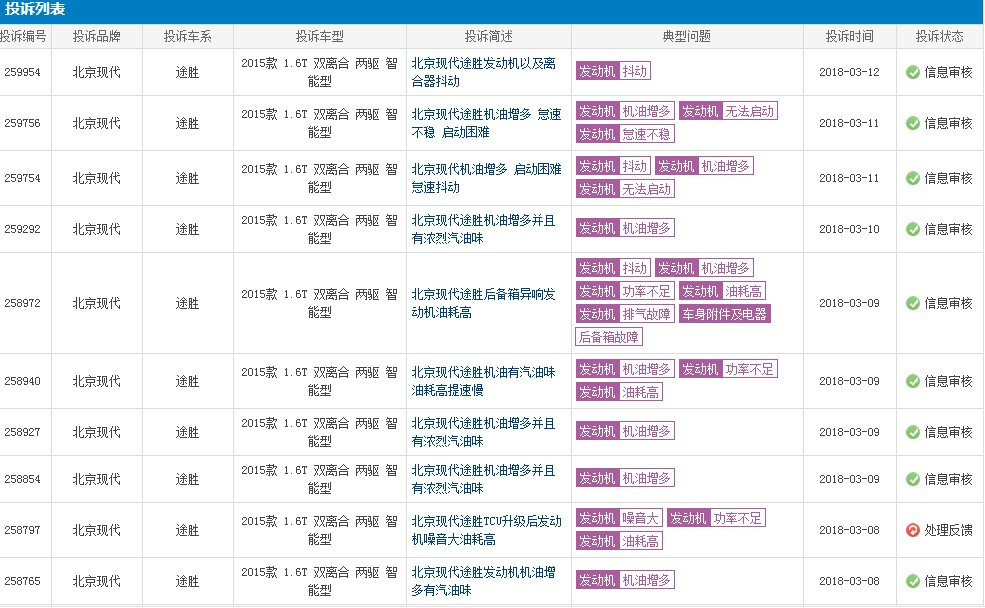Screen dimensions: 985x608
Task: Click 发动机 怠速不稳 tag in row 259756
Action: pyautogui.click(x=625, y=134)
